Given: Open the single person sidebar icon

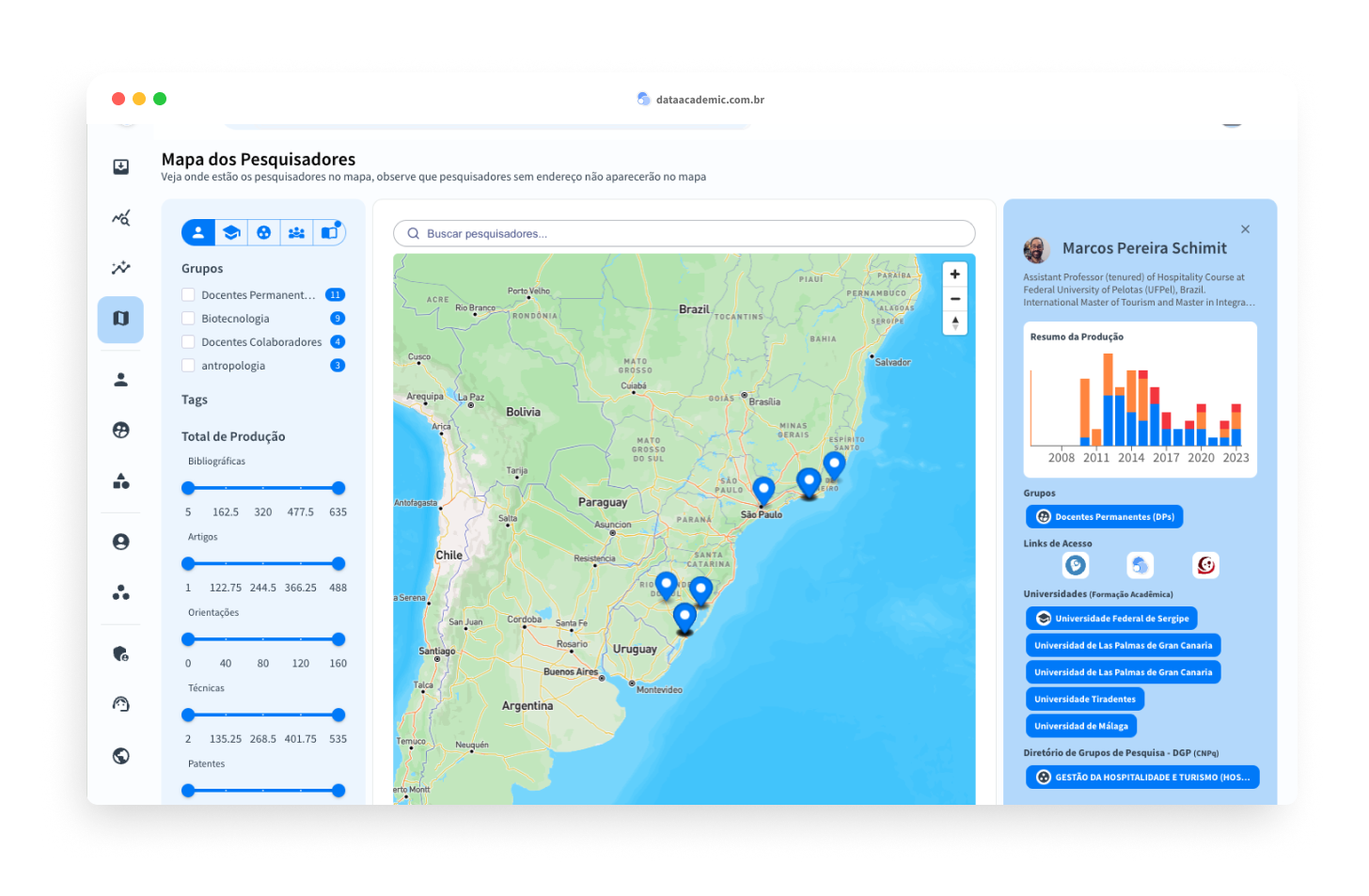Looking at the screenshot, I should 120,380.
